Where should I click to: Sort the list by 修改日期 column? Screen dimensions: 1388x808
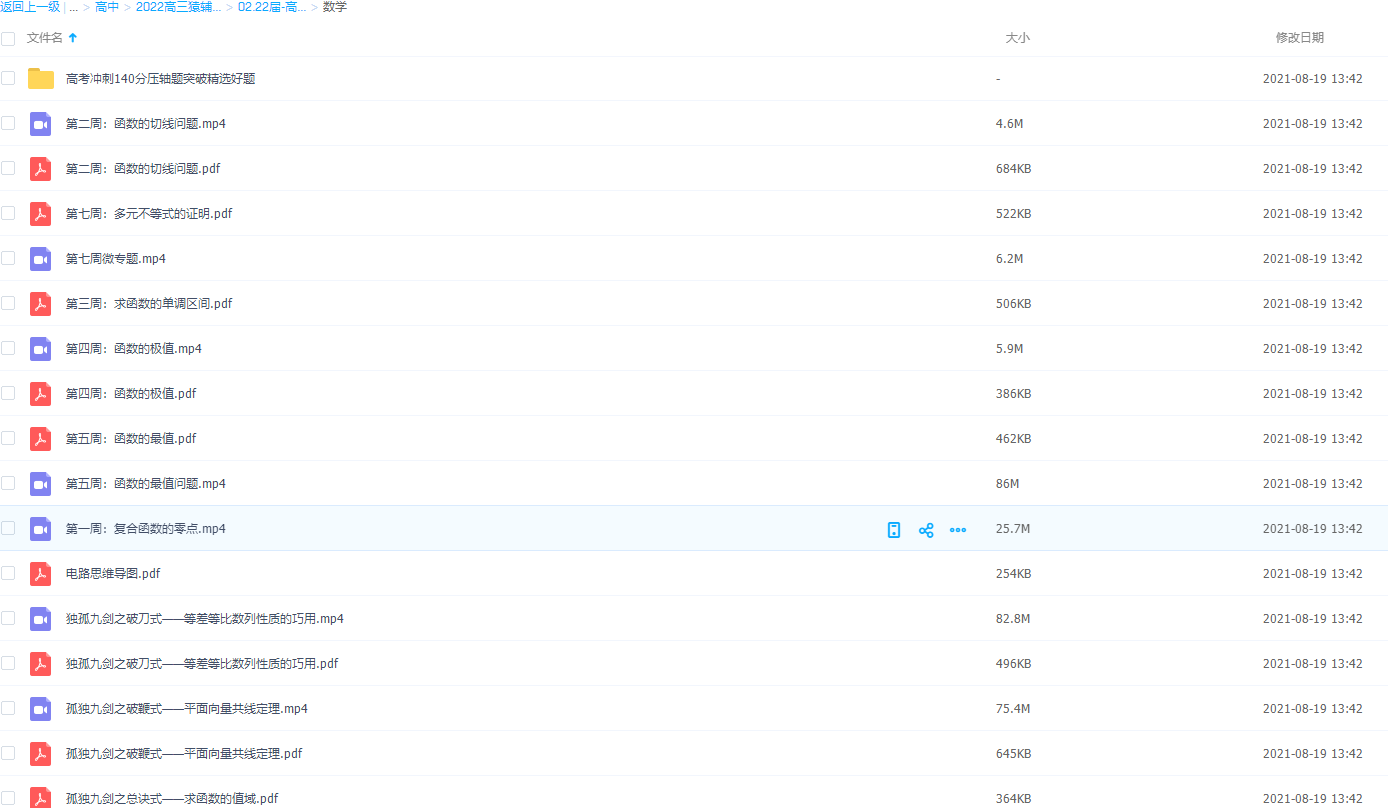coord(1299,38)
